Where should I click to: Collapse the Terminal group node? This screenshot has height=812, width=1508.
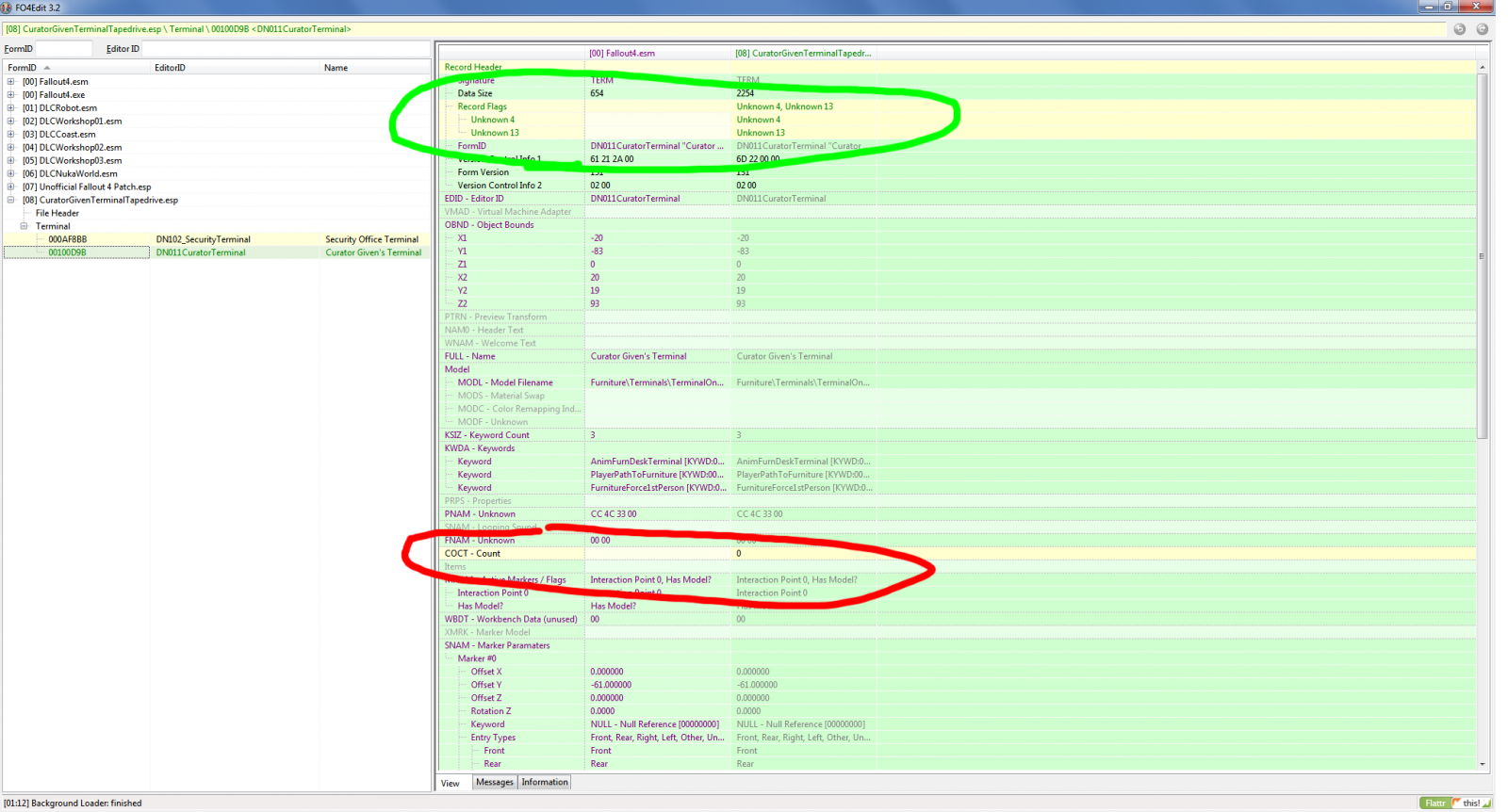tap(25, 227)
